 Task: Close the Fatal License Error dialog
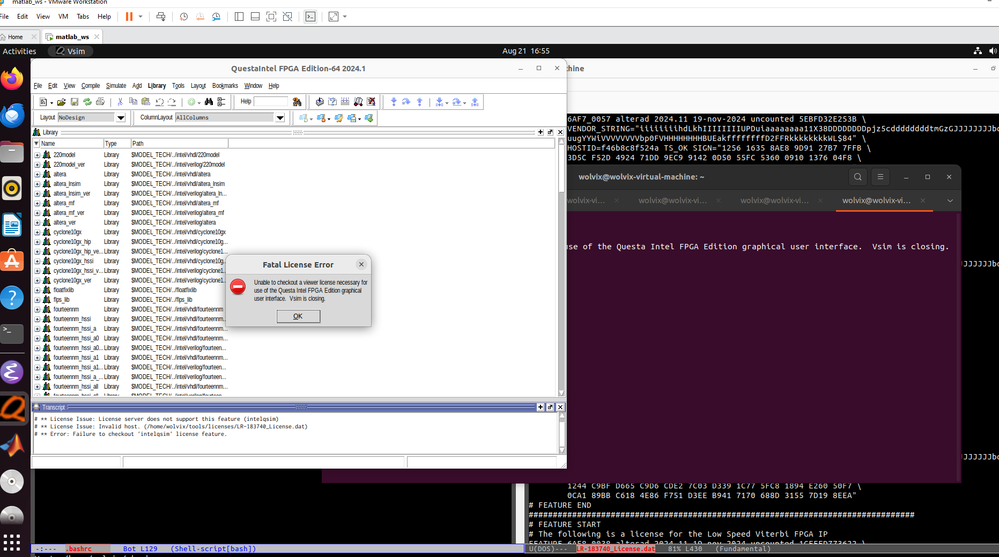(361, 265)
